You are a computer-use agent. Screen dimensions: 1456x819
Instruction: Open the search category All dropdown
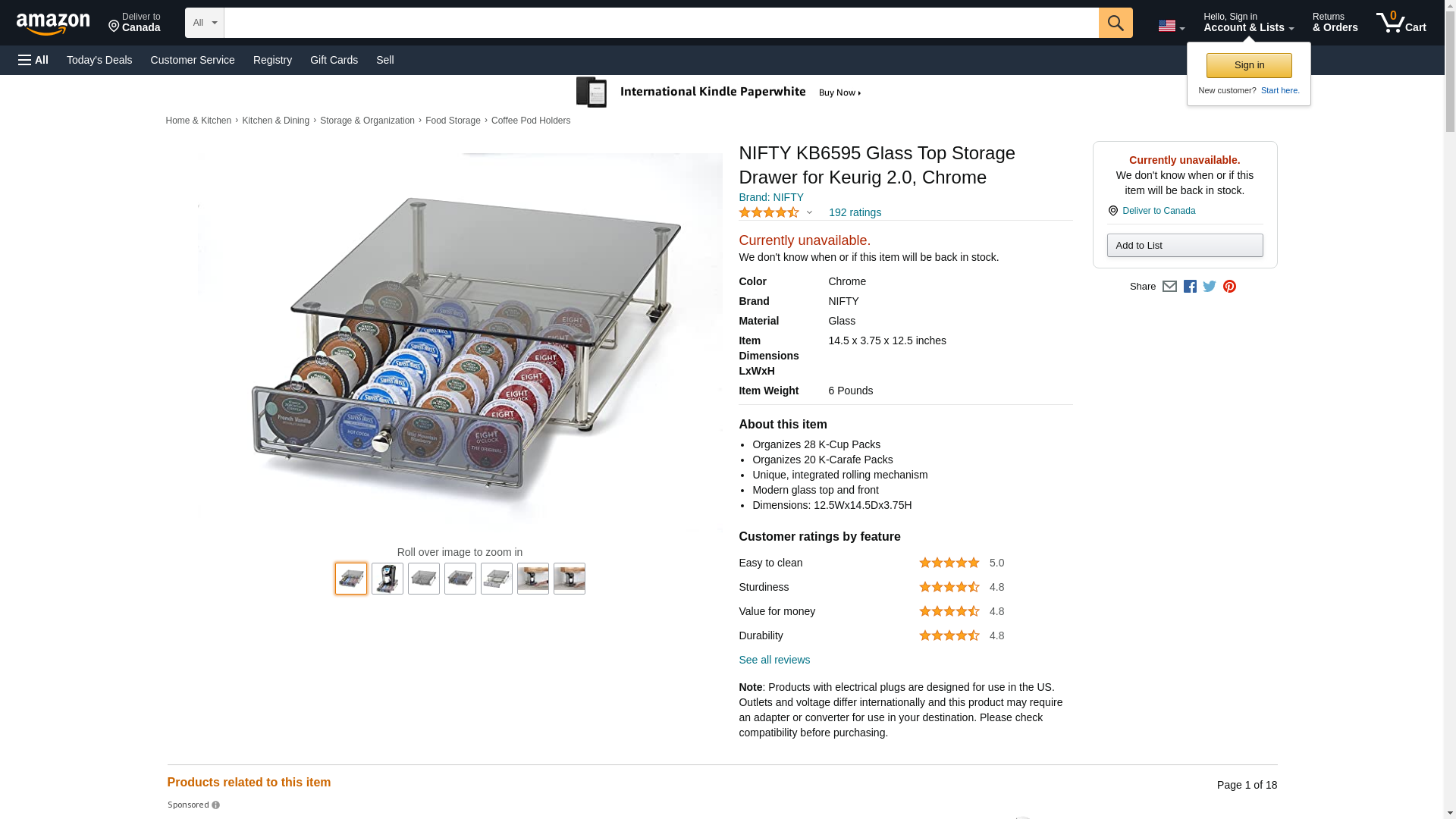[204, 23]
